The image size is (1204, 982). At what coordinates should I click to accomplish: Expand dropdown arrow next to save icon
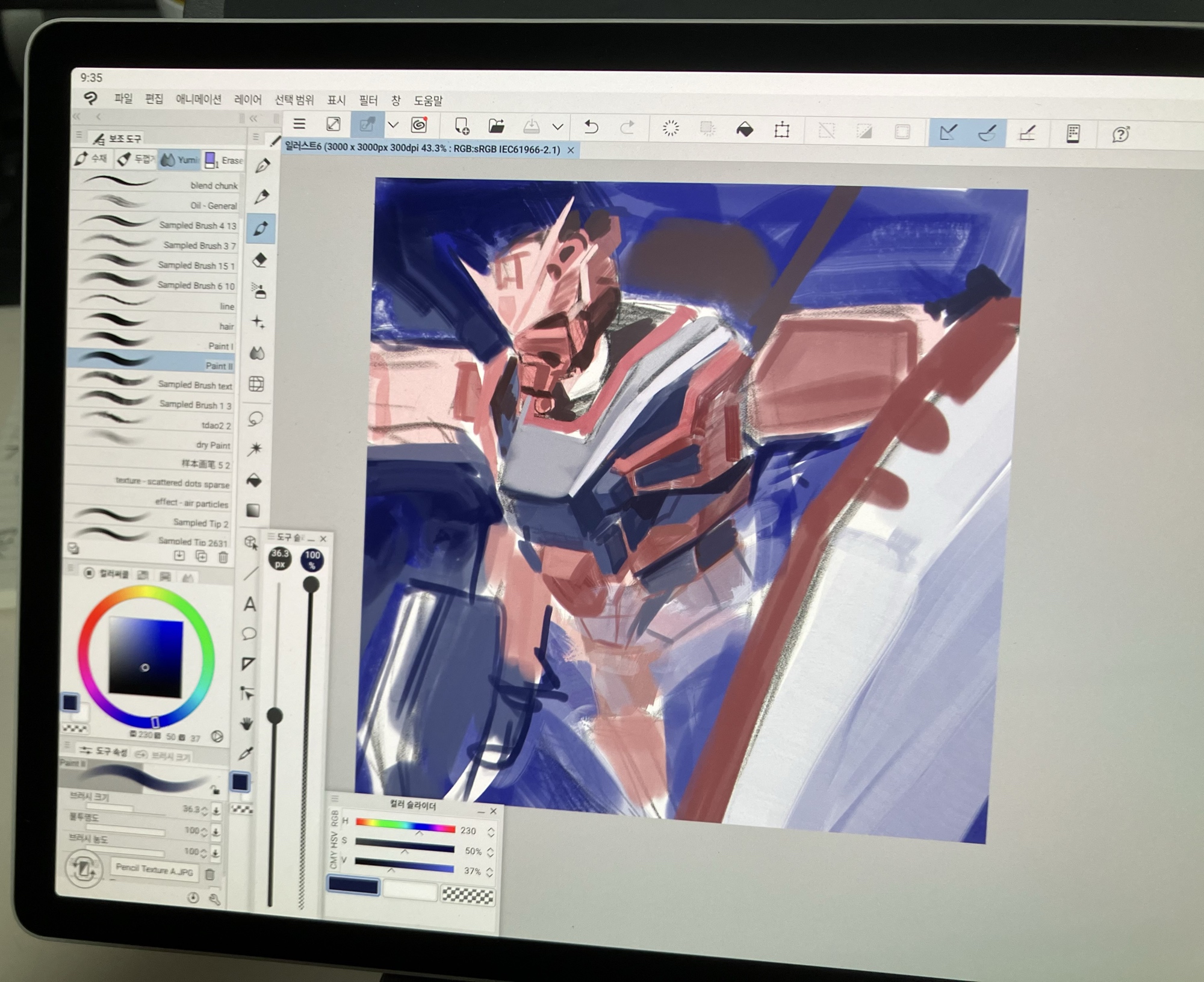click(558, 127)
